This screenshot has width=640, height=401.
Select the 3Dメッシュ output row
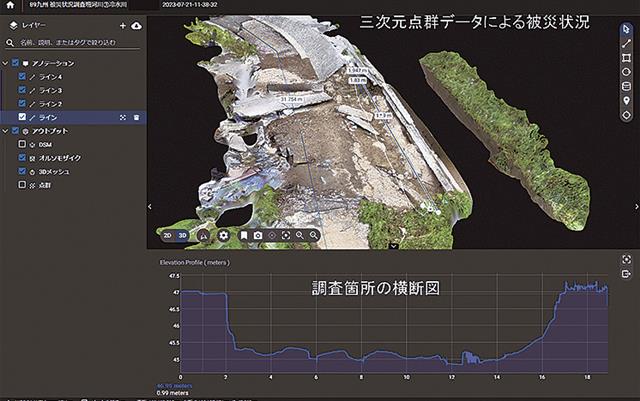(73, 172)
